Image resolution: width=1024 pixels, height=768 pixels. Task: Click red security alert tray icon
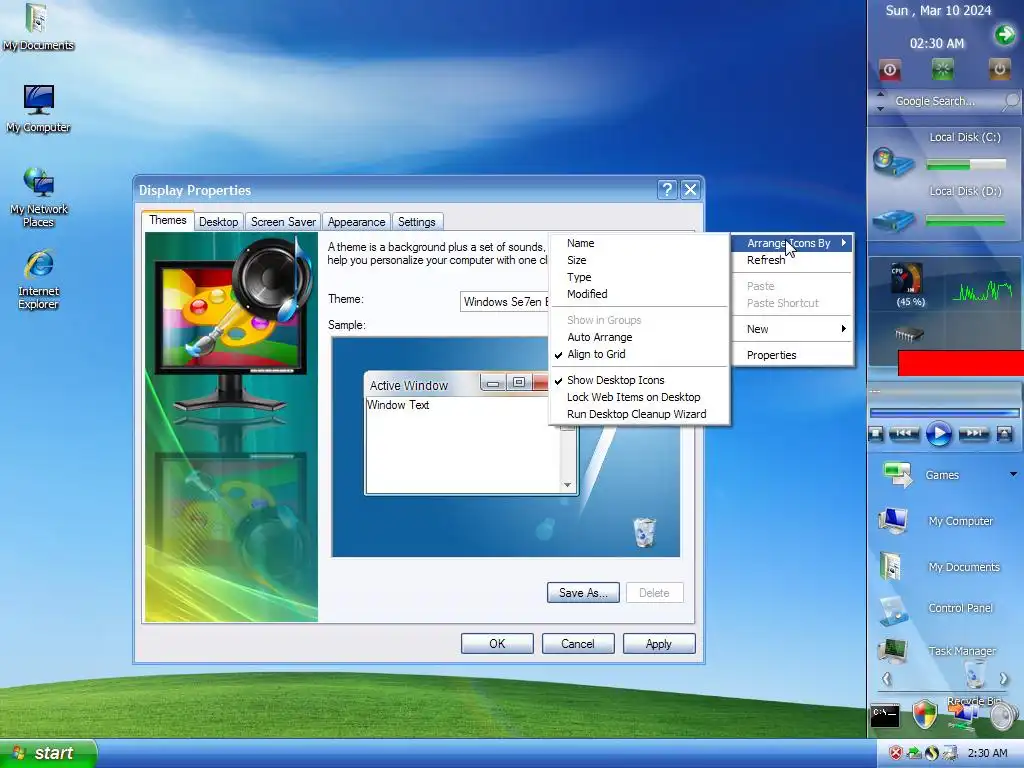point(895,753)
